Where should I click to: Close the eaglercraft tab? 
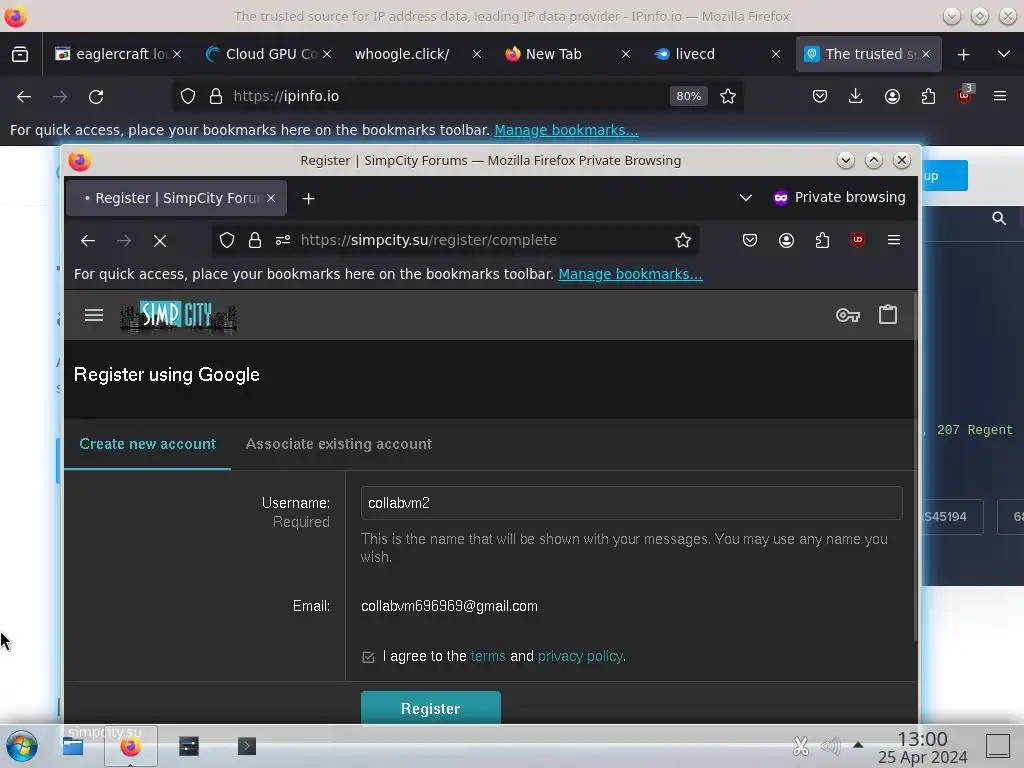pos(177,54)
